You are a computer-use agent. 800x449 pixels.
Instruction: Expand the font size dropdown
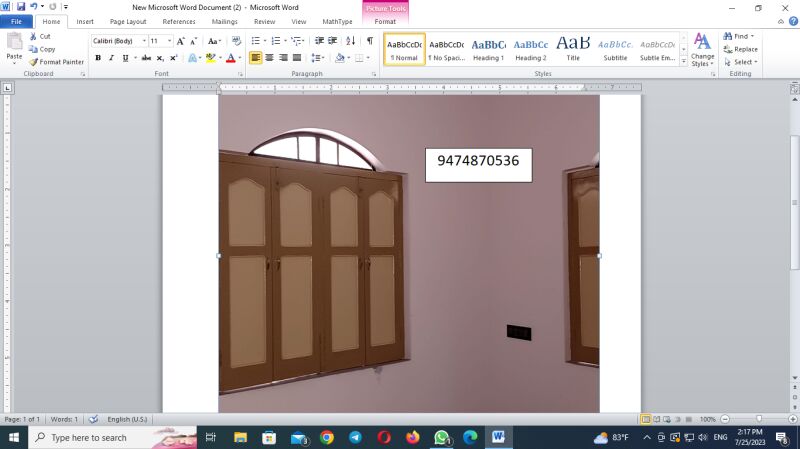click(x=168, y=41)
